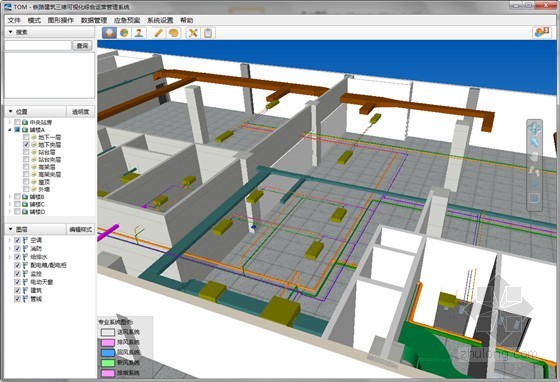Click the top-right notification blocks icon
The width and height of the screenshot is (560, 382).
click(541, 32)
